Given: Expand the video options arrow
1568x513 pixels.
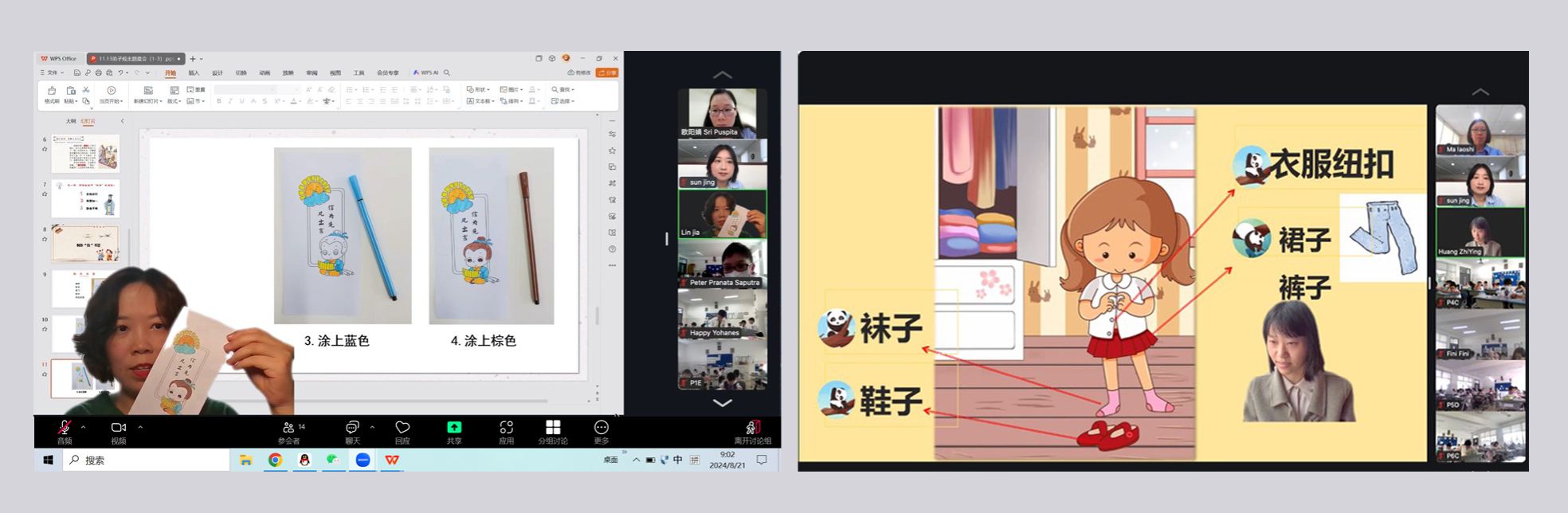Looking at the screenshot, I should (x=140, y=427).
